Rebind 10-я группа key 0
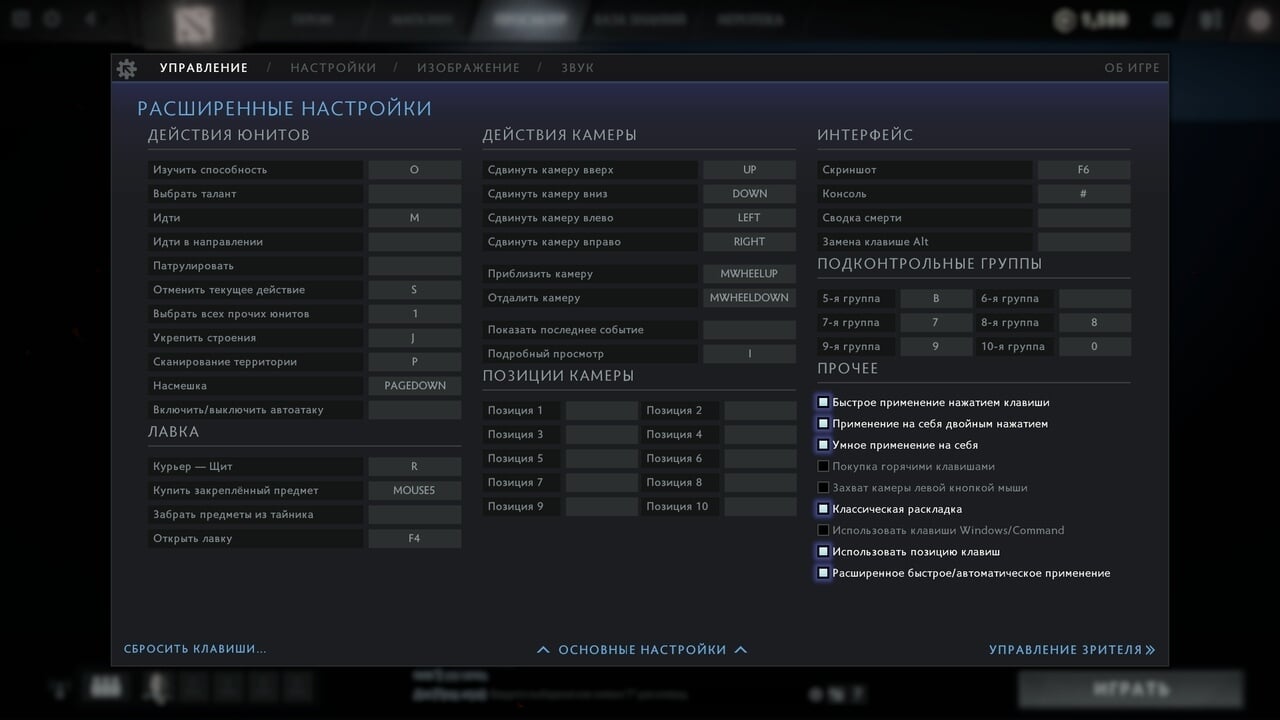Viewport: 1280px width, 720px height. click(x=1095, y=347)
